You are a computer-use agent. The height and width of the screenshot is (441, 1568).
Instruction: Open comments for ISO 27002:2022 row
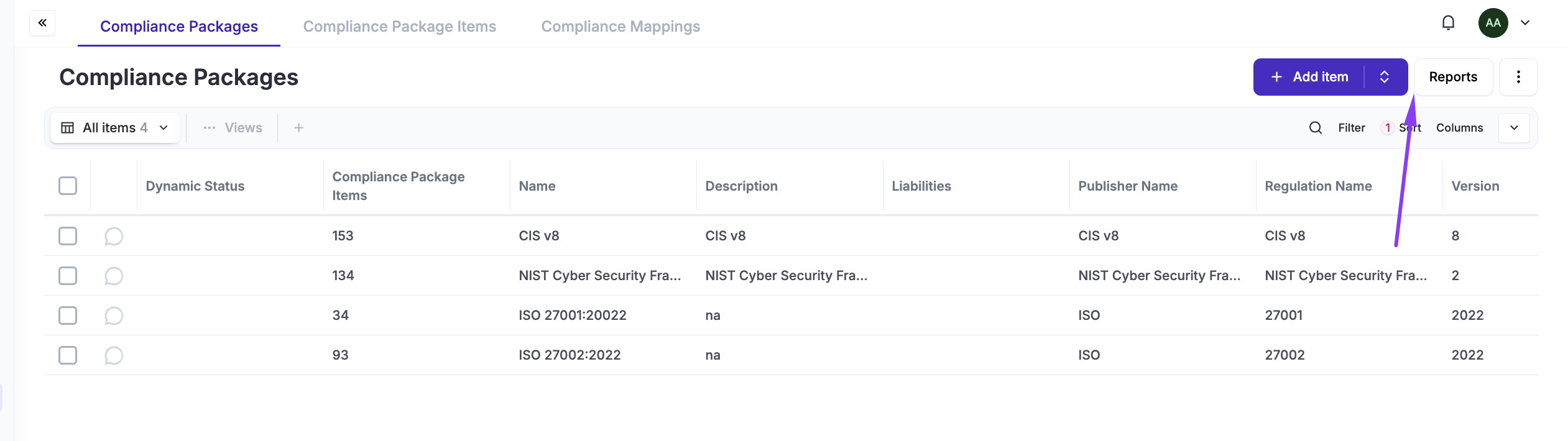click(114, 355)
